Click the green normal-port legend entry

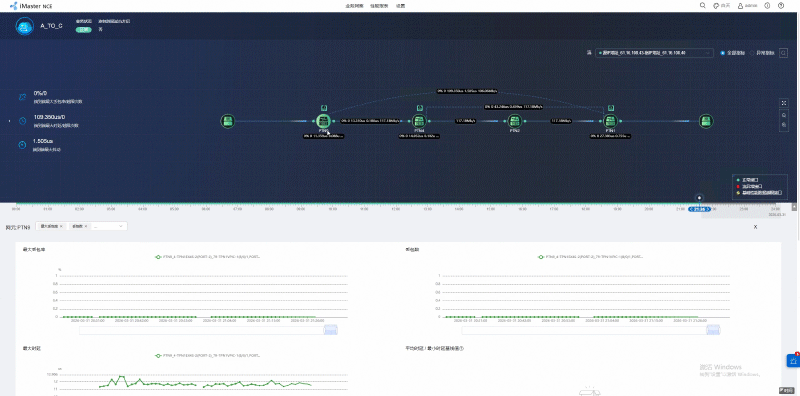[748, 180]
